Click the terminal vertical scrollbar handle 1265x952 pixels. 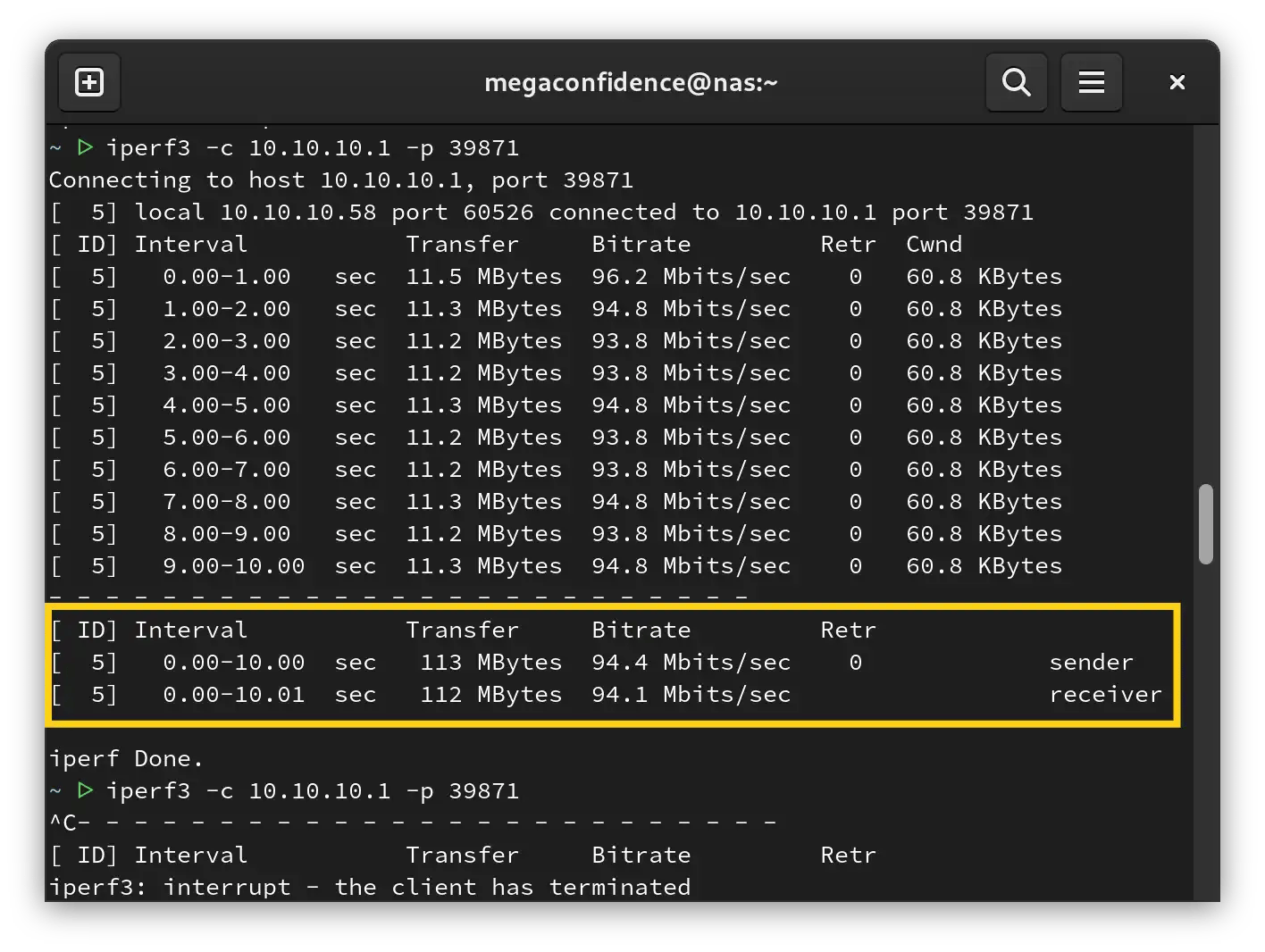point(1206,524)
